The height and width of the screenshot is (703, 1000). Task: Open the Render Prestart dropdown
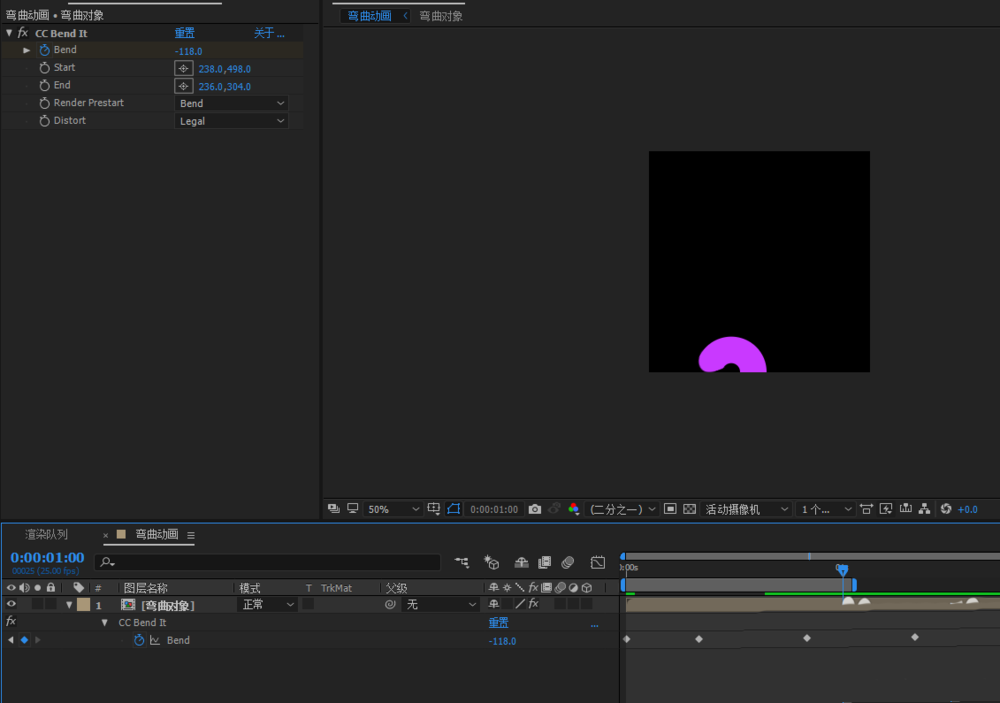[x=231, y=103]
